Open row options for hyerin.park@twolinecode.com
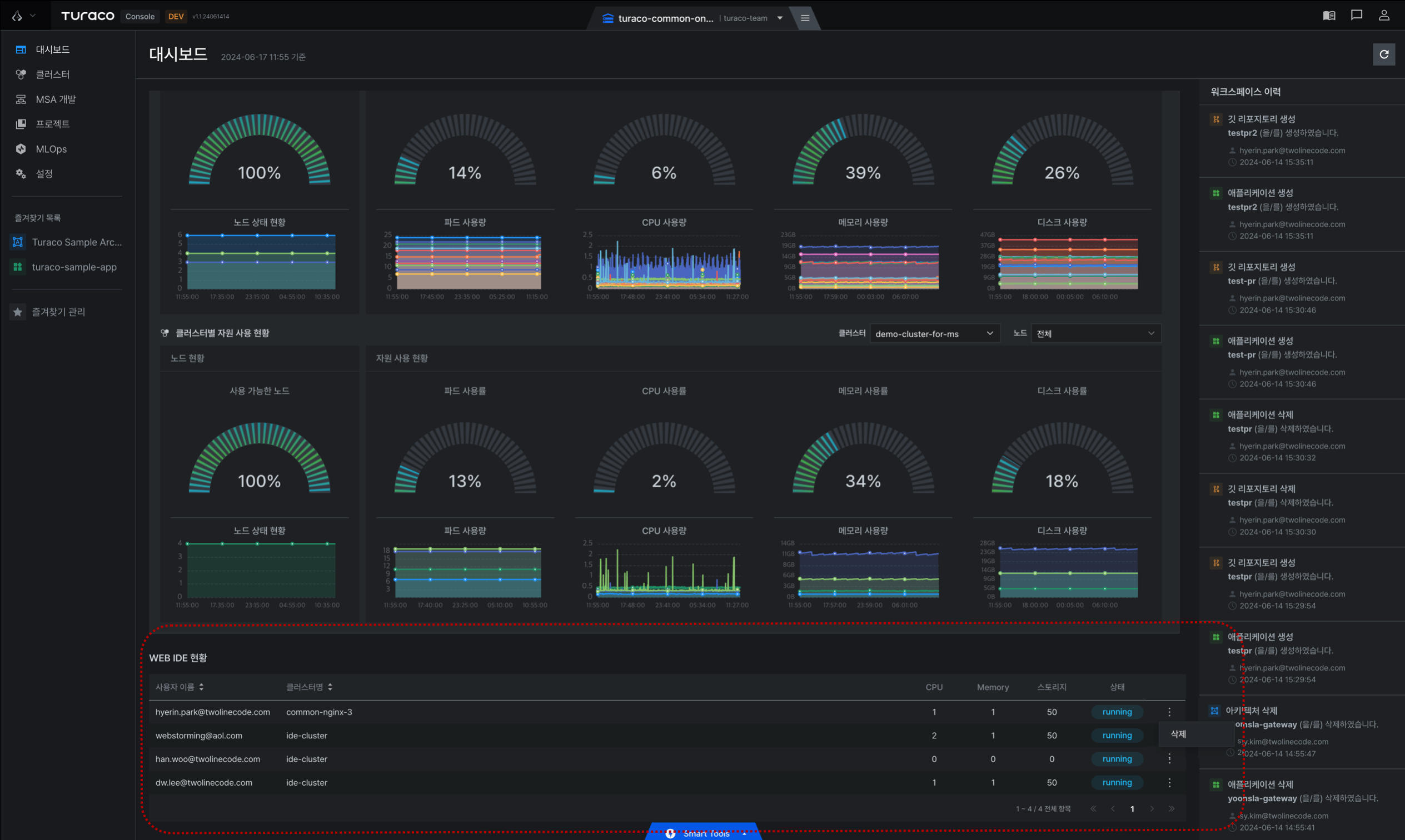 pos(1169,712)
